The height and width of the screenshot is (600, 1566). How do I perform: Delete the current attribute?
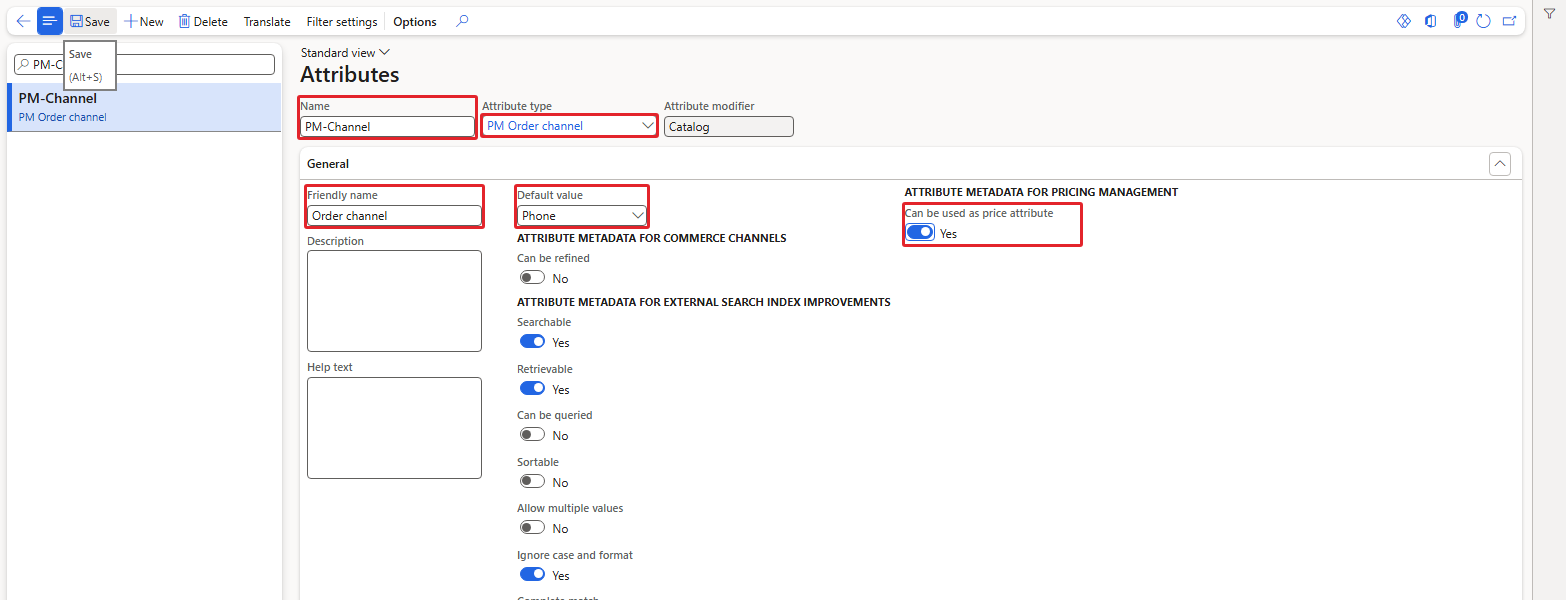point(203,21)
